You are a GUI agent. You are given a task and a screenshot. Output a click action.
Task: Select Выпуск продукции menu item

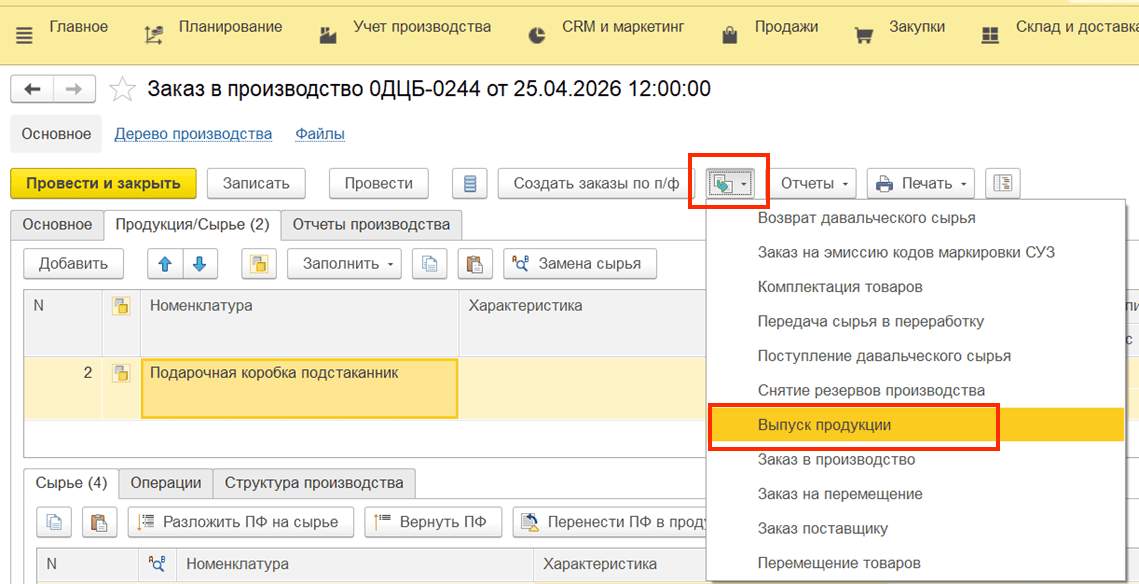coord(824,425)
